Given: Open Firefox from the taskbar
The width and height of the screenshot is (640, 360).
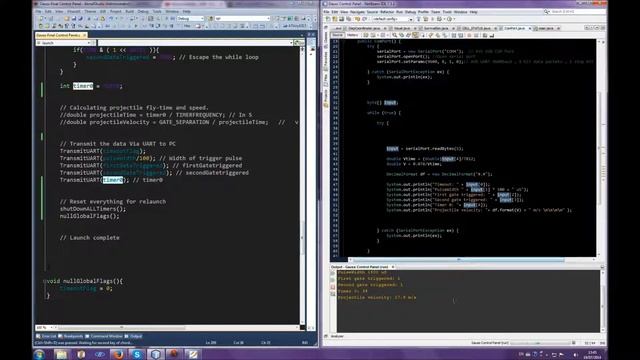Looking at the screenshot, I should [x=118, y=354].
